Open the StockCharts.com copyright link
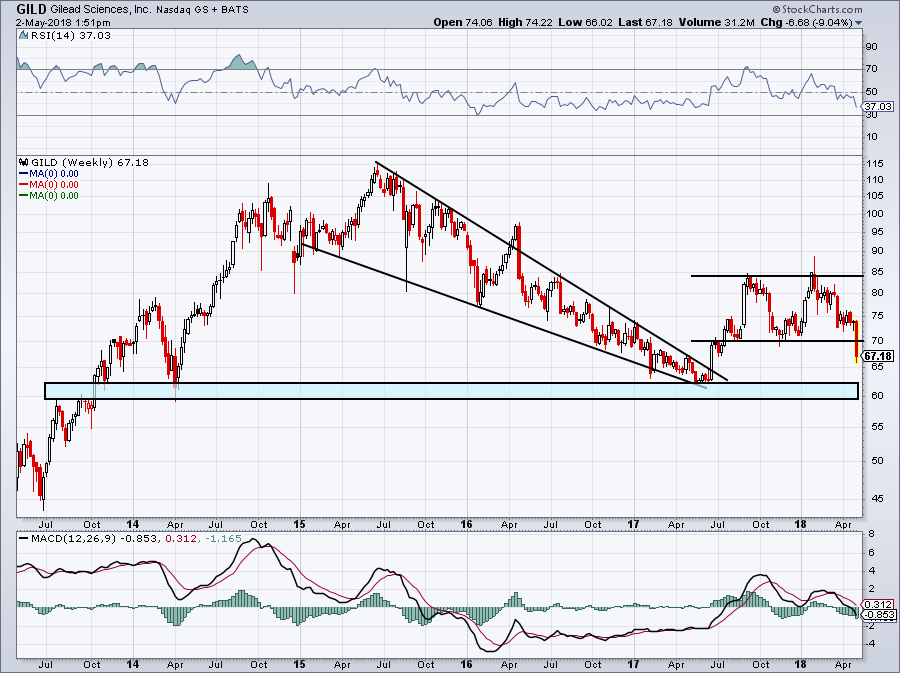 coord(818,9)
